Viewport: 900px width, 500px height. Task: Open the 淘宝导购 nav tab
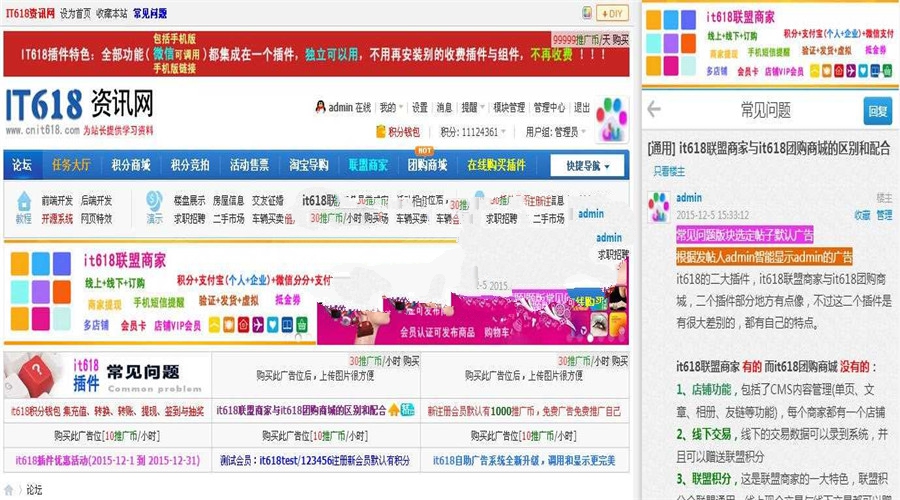(x=309, y=165)
